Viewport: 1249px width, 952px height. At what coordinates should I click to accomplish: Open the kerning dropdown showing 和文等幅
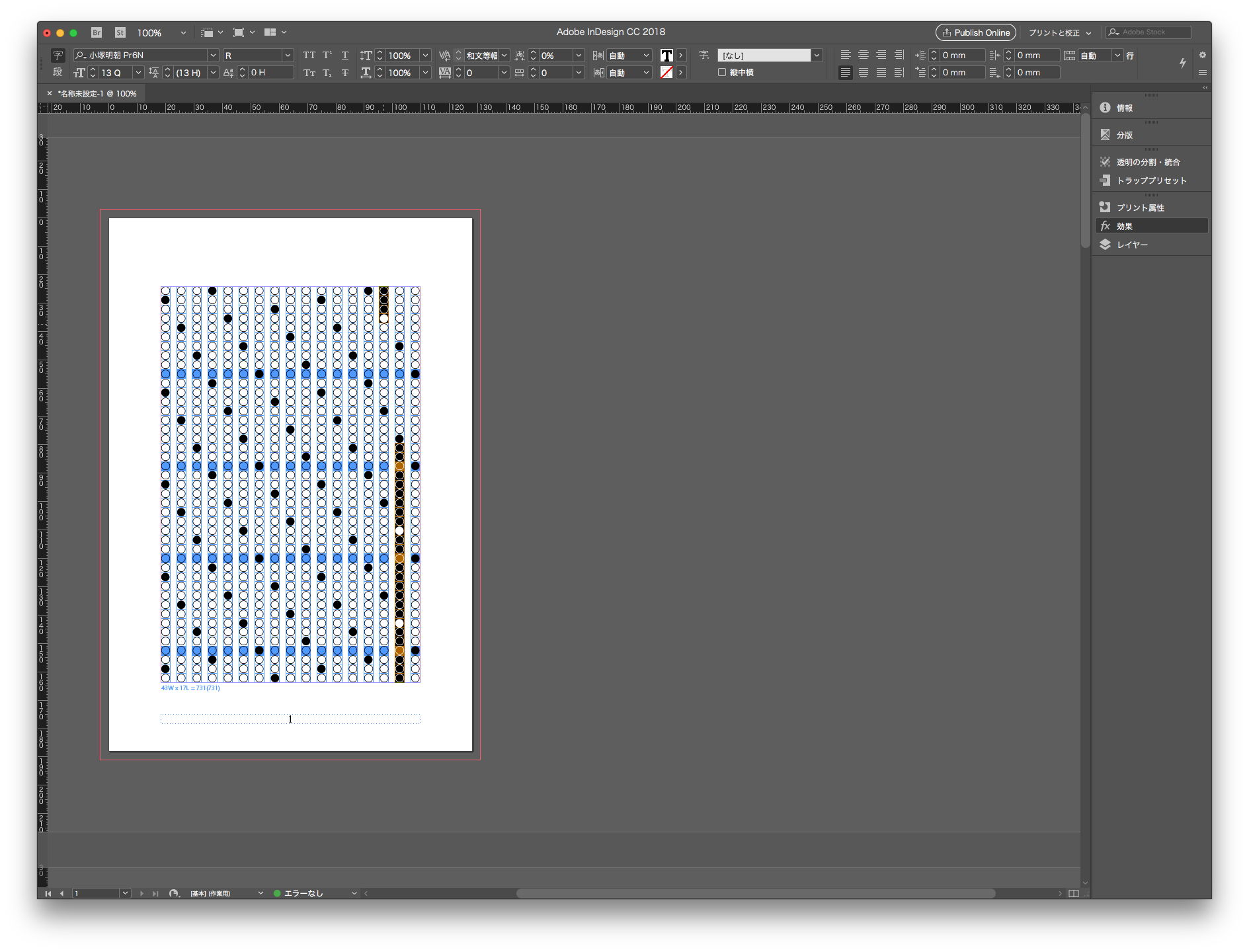click(x=504, y=56)
